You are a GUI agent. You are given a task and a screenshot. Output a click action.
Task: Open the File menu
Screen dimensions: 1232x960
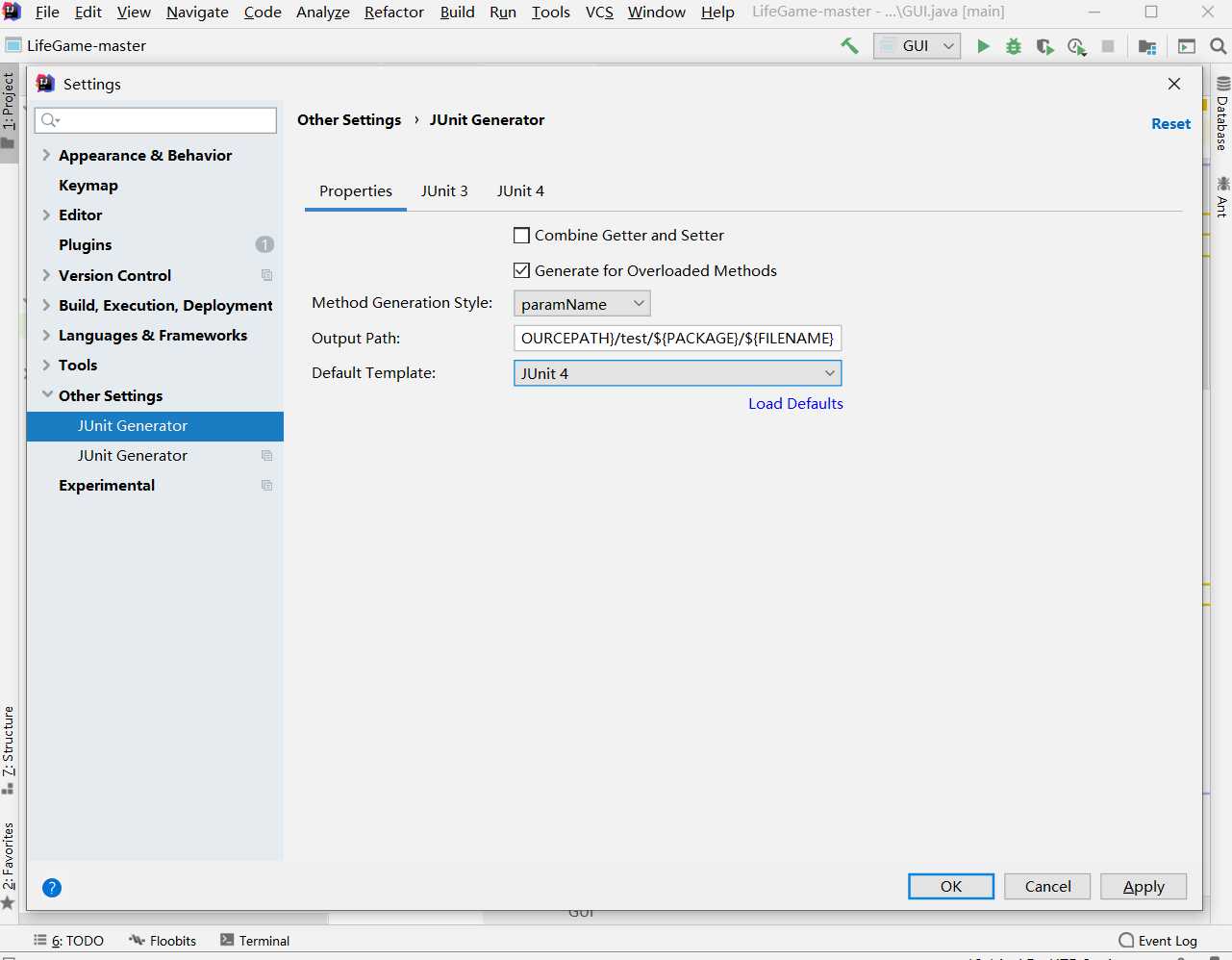(x=47, y=12)
